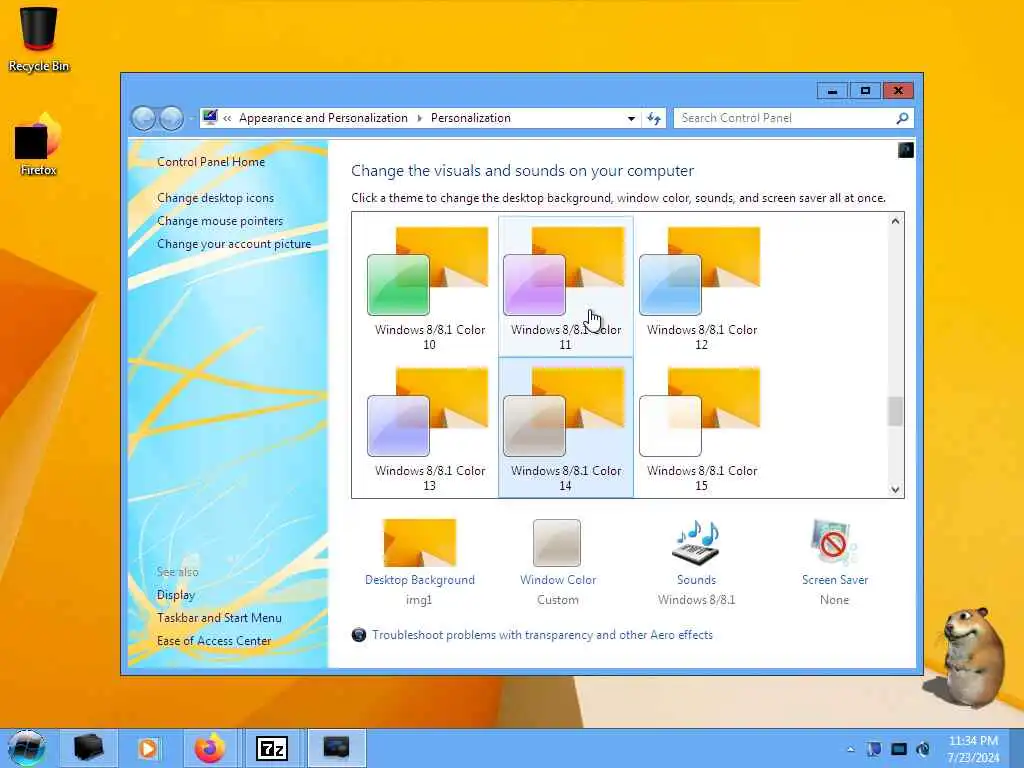Viewport: 1024px width, 768px height.
Task: Click the Screen Saver link text
Action: tap(835, 580)
